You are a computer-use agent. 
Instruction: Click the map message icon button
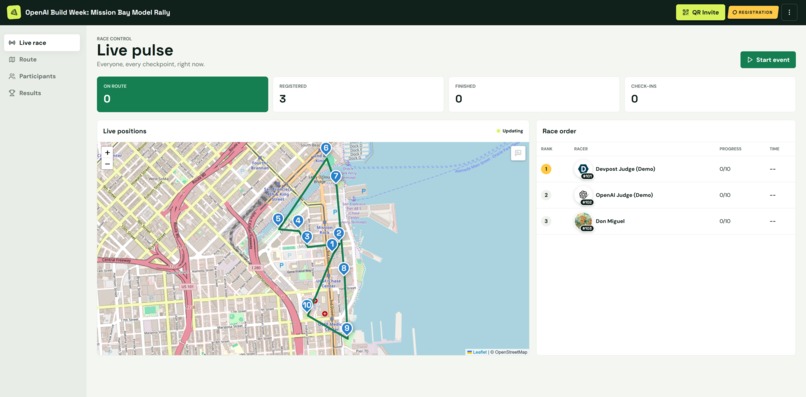(518, 153)
